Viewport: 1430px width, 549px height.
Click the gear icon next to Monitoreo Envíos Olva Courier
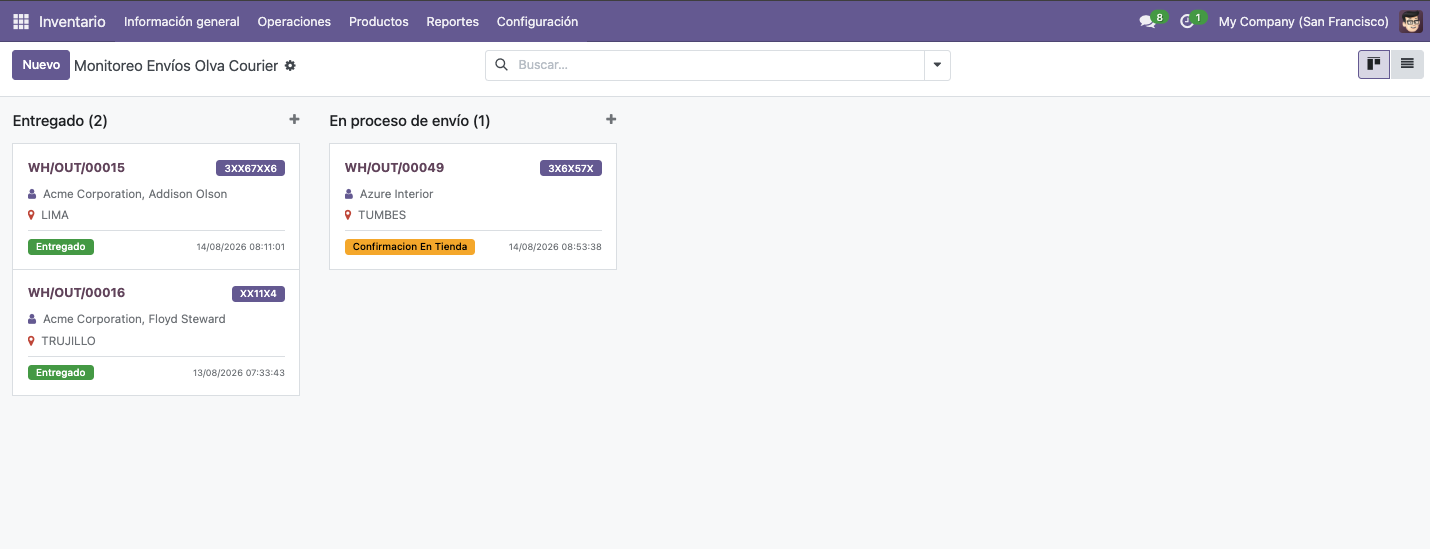point(290,65)
